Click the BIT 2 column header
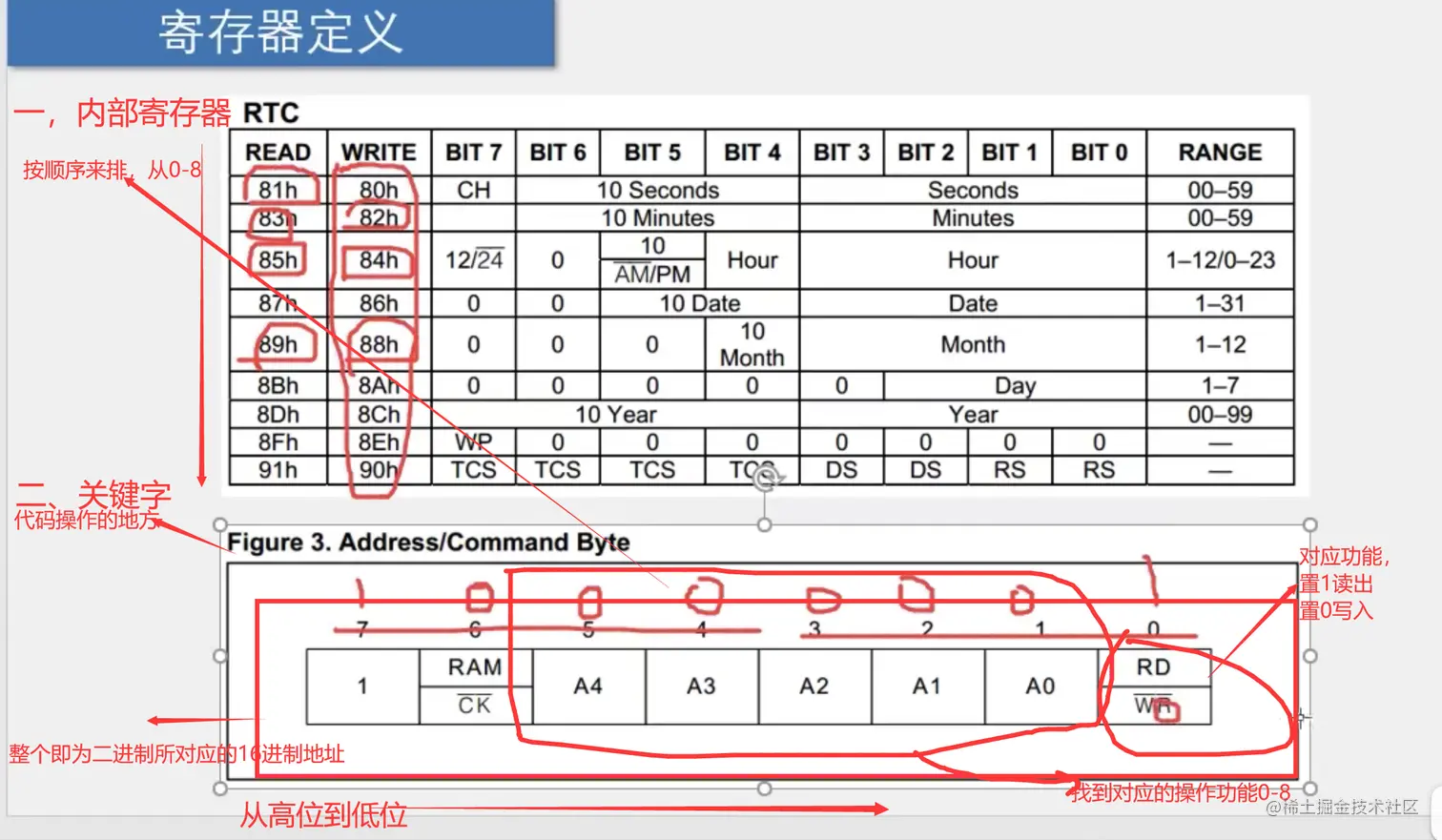Screen dimensions: 1442x840 click(925, 153)
